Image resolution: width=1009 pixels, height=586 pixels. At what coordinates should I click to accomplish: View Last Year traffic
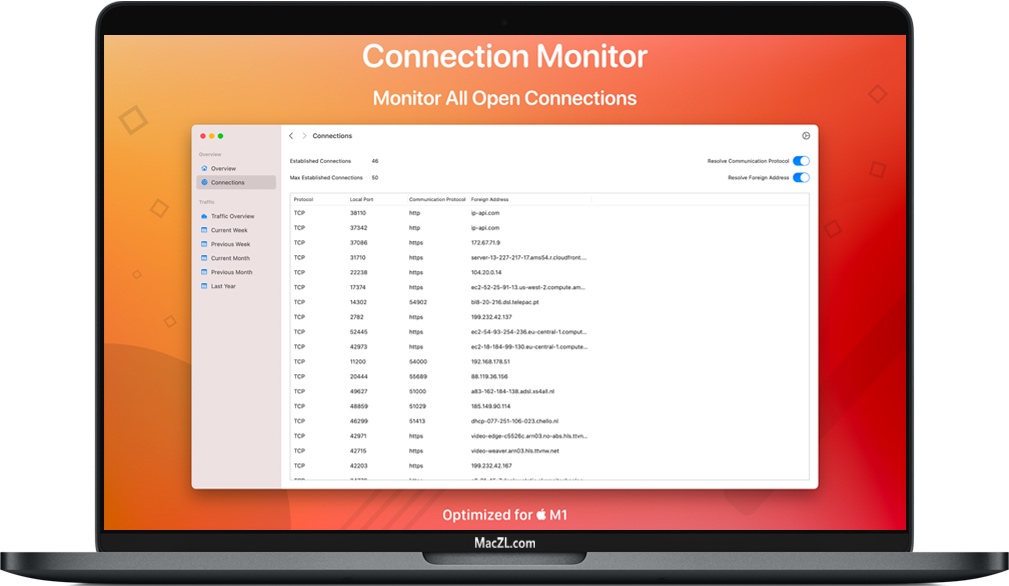(x=236, y=286)
